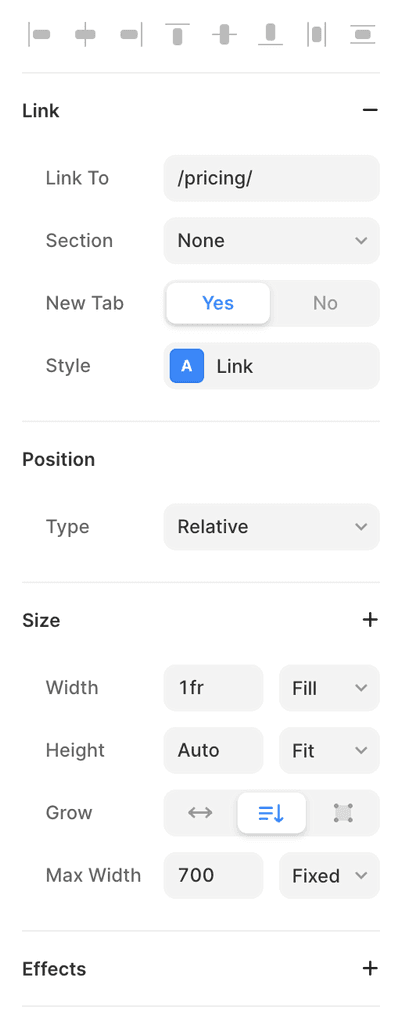Collapse the Link section with minus
This screenshot has width=402, height=1024.
[370, 110]
